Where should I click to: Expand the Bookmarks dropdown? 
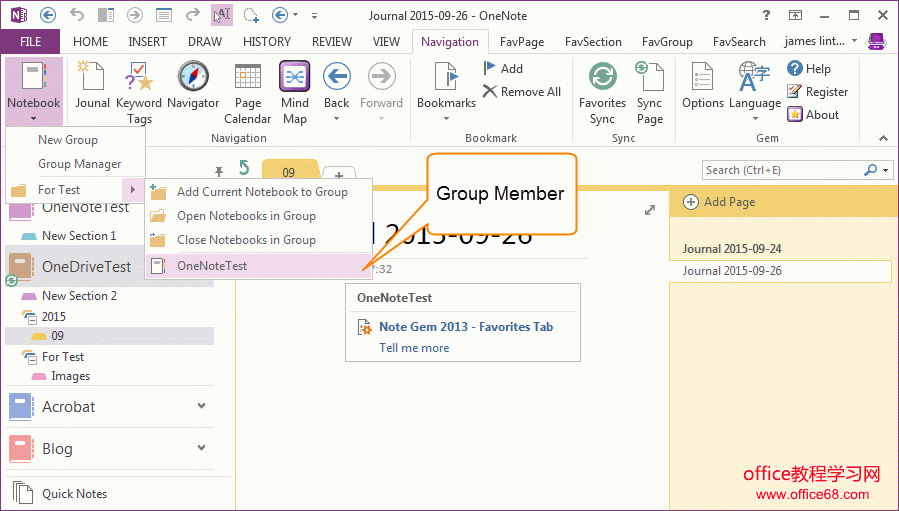click(x=446, y=92)
